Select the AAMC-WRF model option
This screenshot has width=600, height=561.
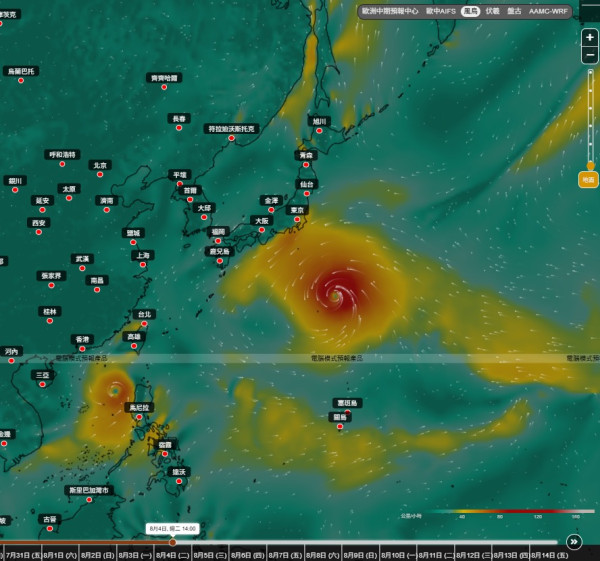tap(548, 11)
